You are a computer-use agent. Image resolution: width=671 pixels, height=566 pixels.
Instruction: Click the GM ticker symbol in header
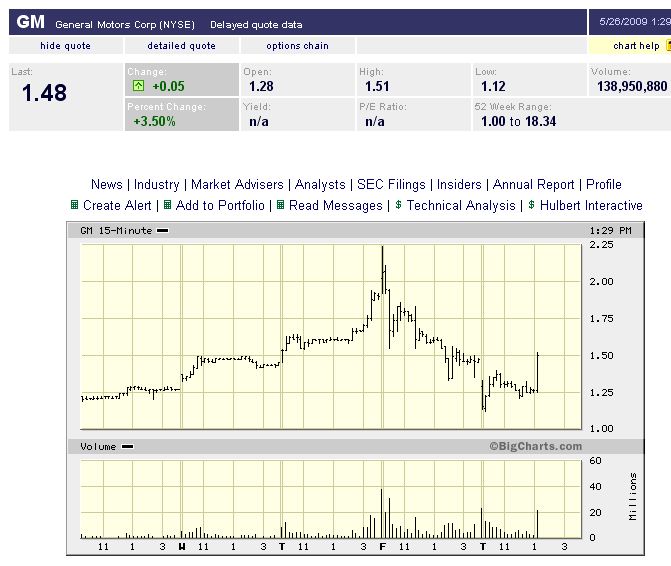(x=30, y=22)
